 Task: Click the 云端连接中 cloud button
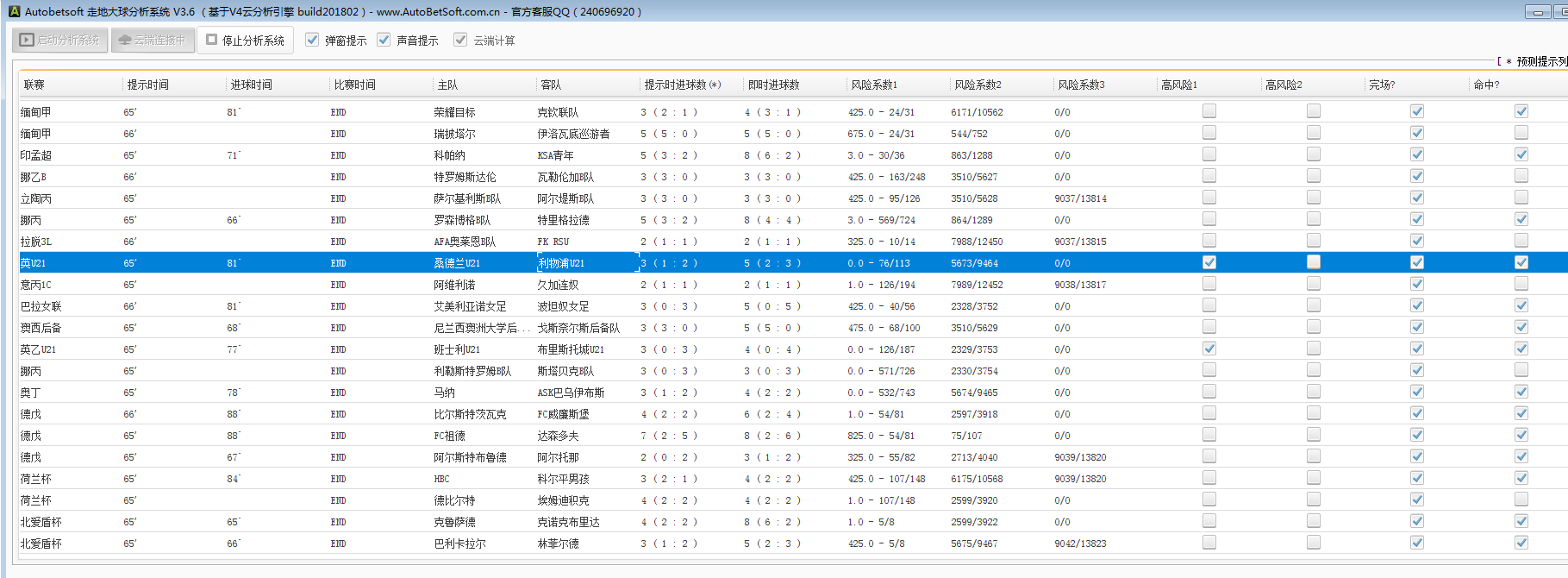152,40
